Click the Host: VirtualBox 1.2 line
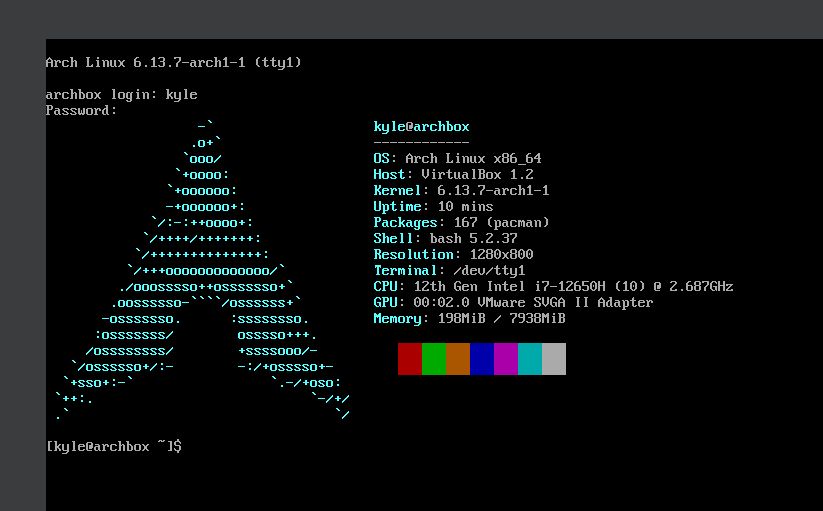 (x=453, y=174)
